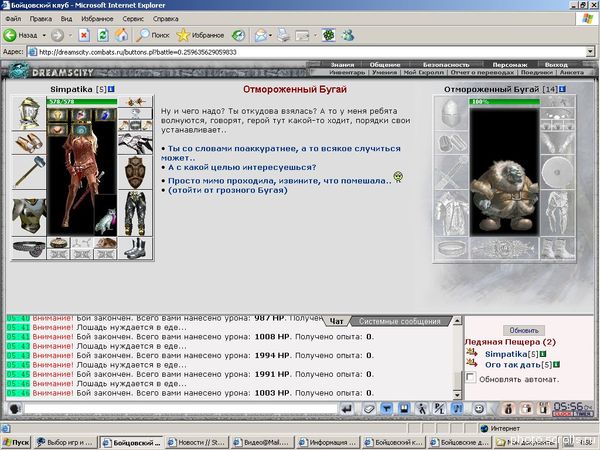
Task: Open the smiley picker in chat bar
Action: pos(478,409)
